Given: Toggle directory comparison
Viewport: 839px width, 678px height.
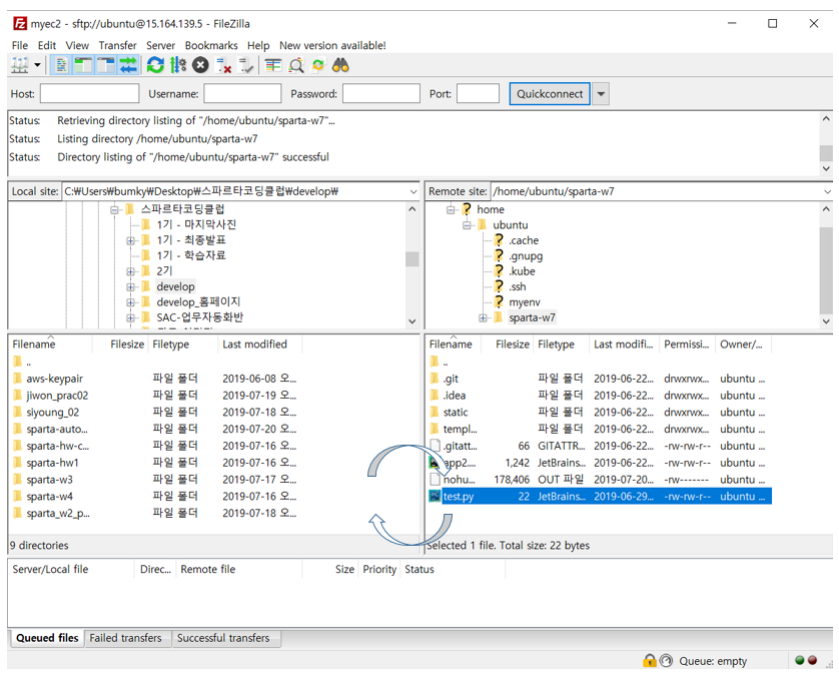Looking at the screenshot, I should click(x=296, y=65).
